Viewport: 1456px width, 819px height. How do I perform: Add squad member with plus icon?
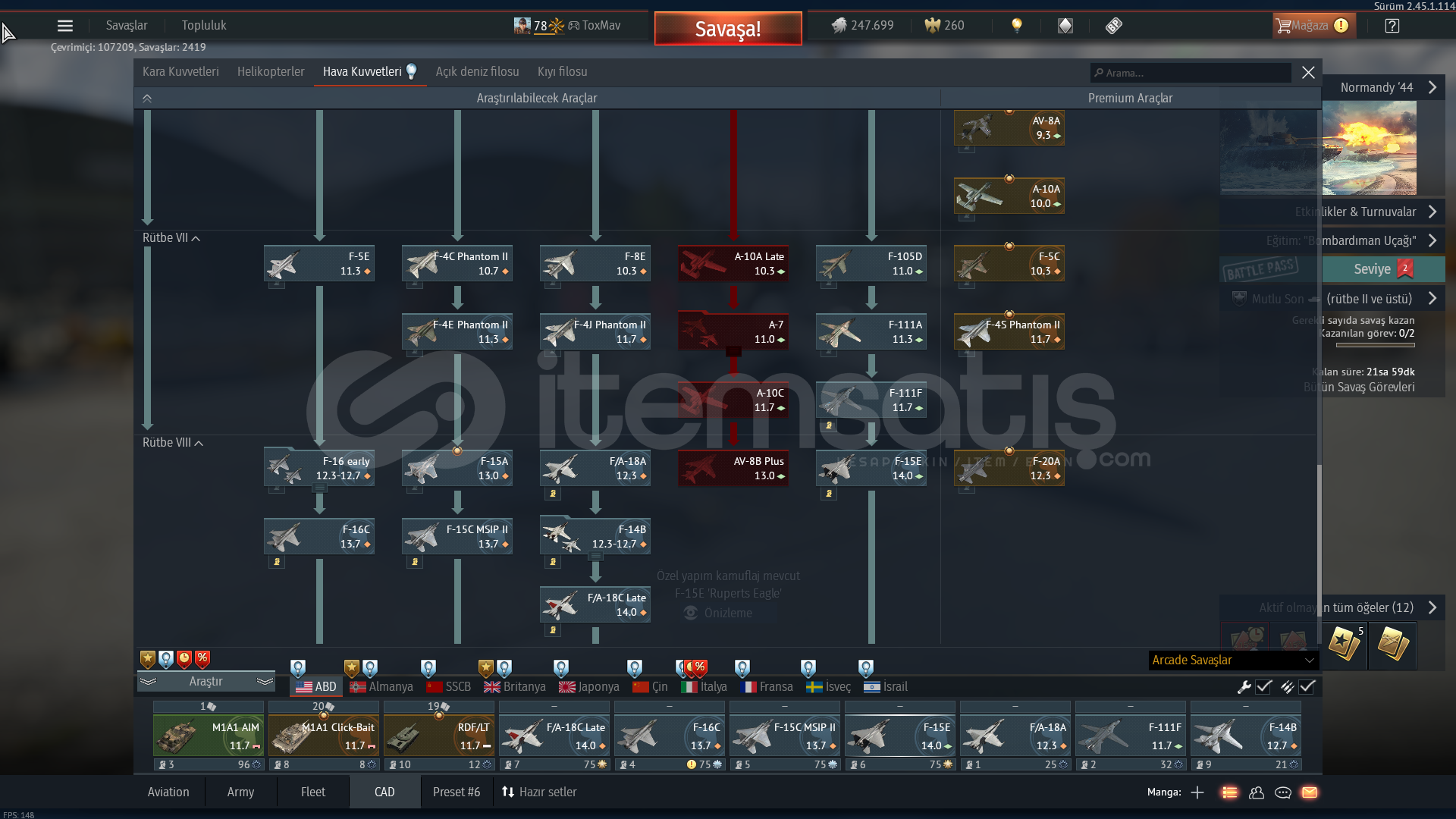(x=1197, y=792)
